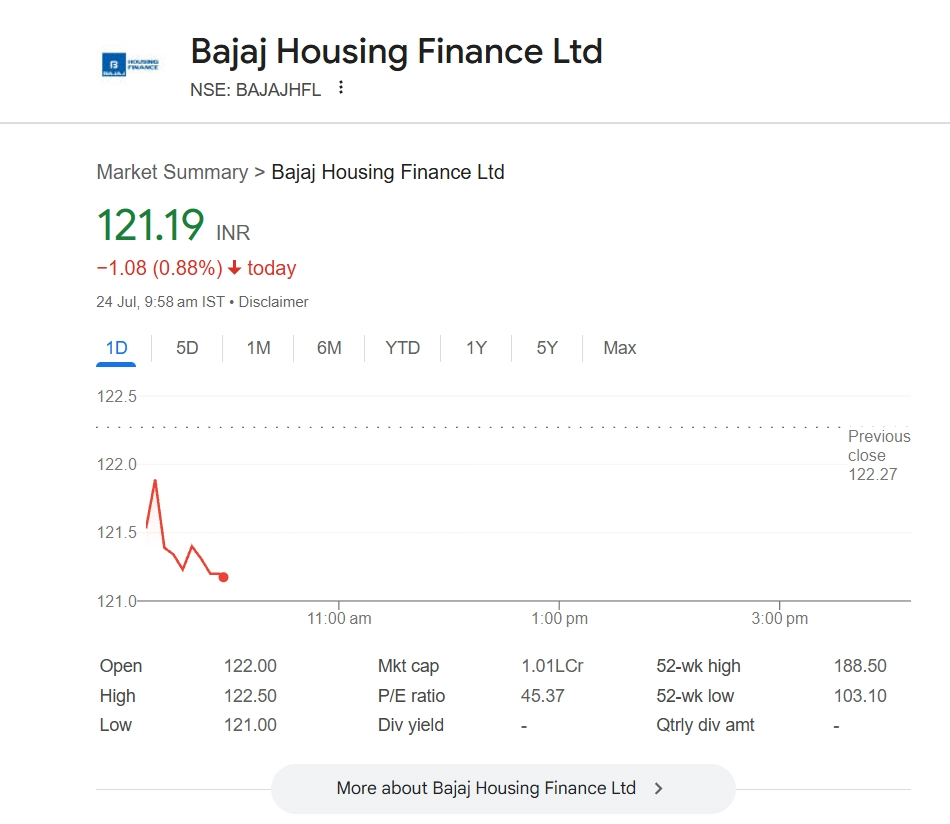The width and height of the screenshot is (950, 824).
Task: View the 1Y price chart
Action: (476, 348)
